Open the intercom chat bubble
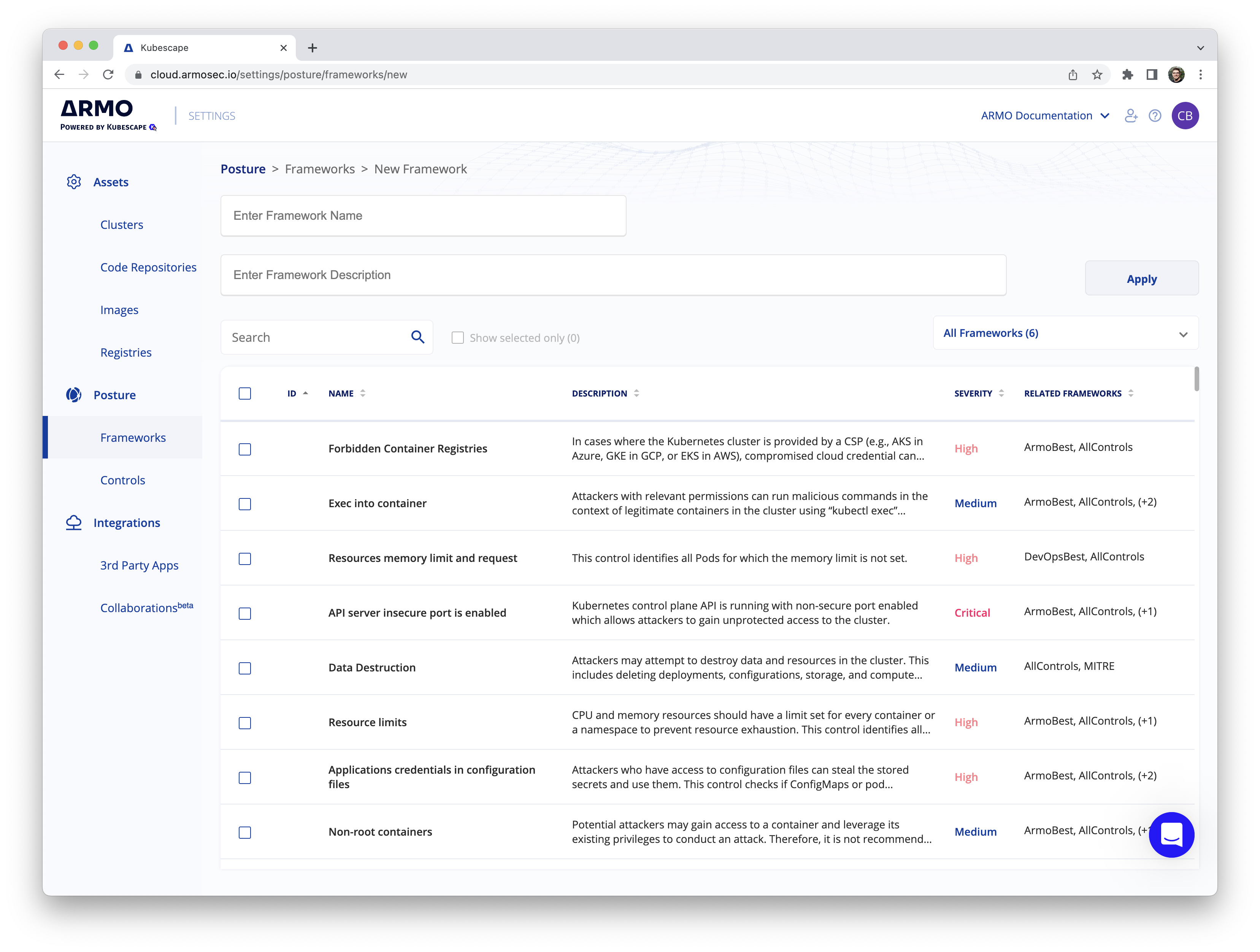Image resolution: width=1260 pixels, height=952 pixels. click(1171, 834)
